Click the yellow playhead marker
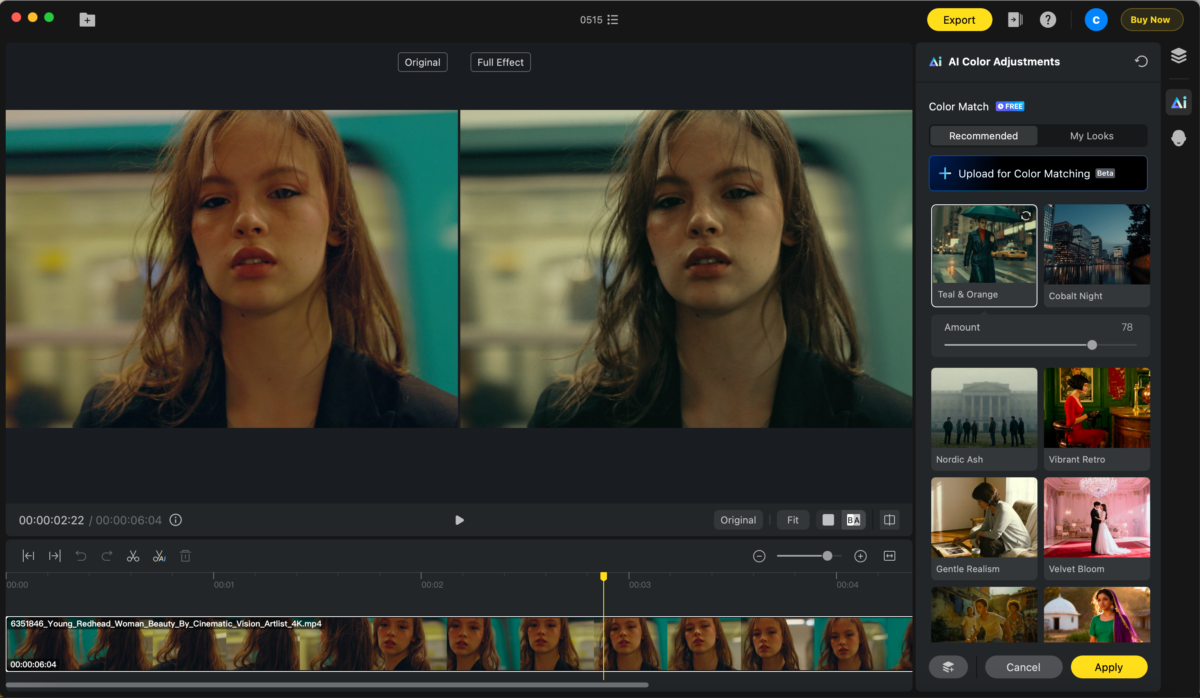The height and width of the screenshot is (698, 1200). tap(603, 576)
